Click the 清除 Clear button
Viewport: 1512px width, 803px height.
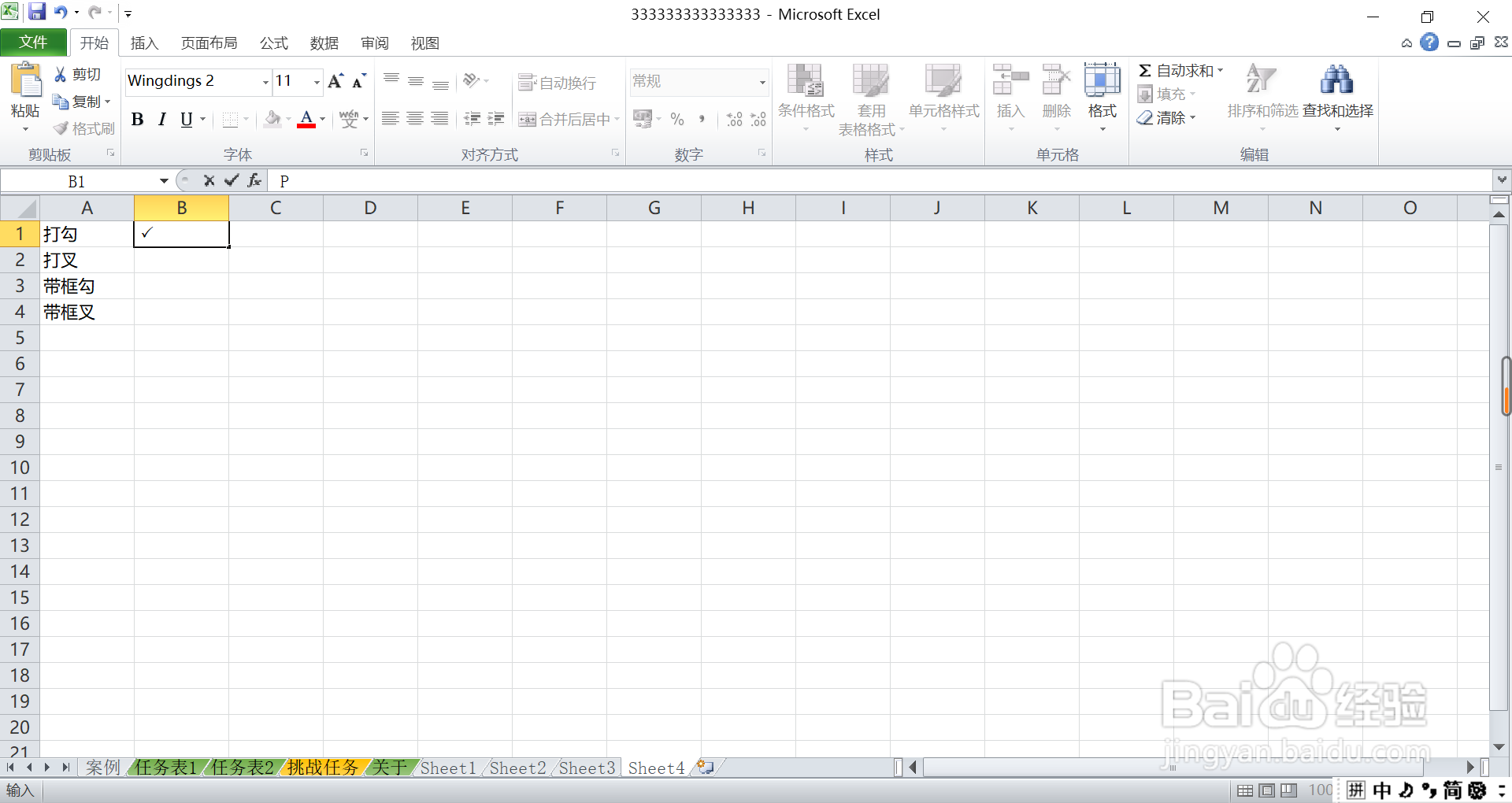1166,118
